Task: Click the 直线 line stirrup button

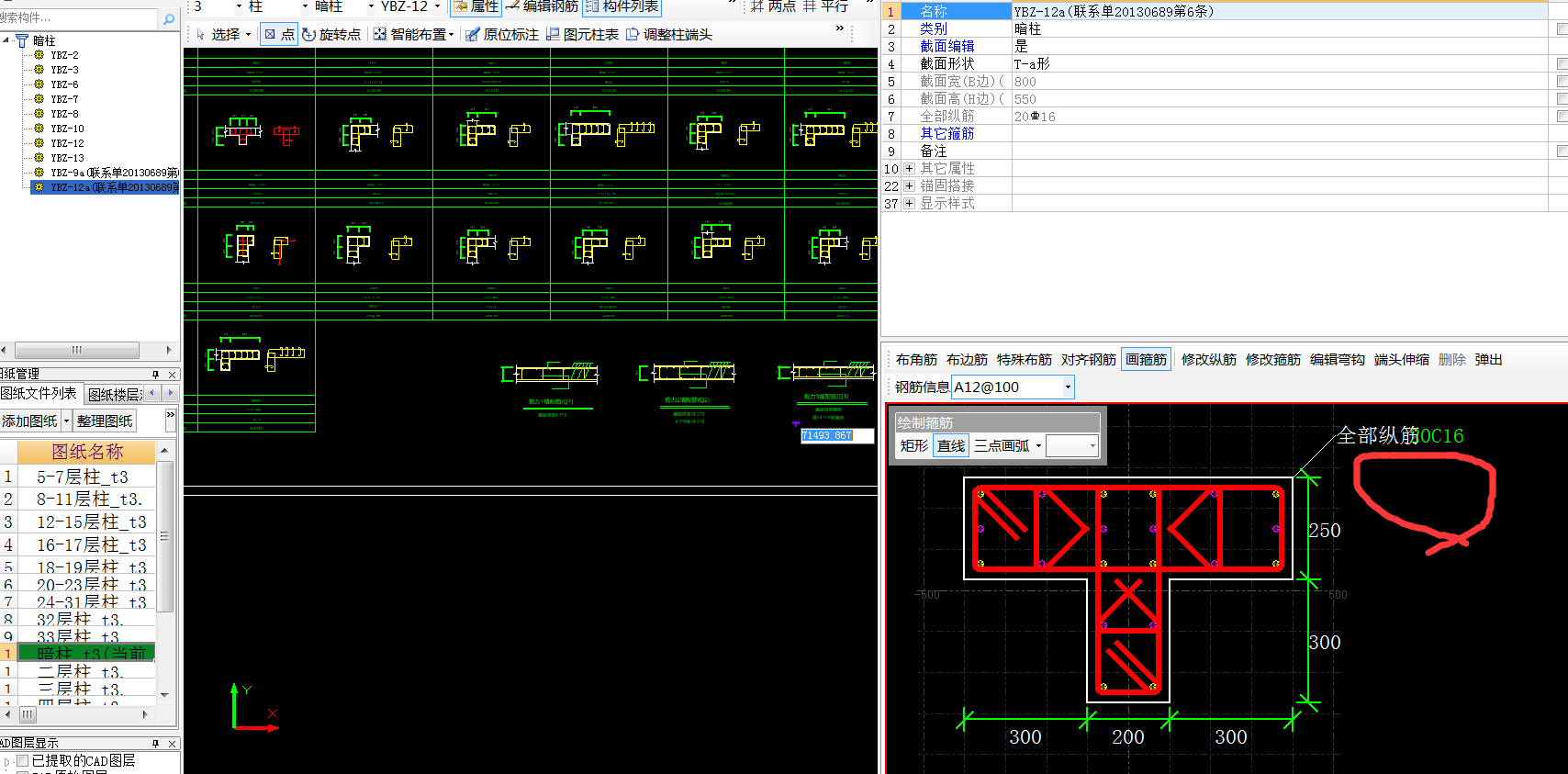Action: [951, 446]
